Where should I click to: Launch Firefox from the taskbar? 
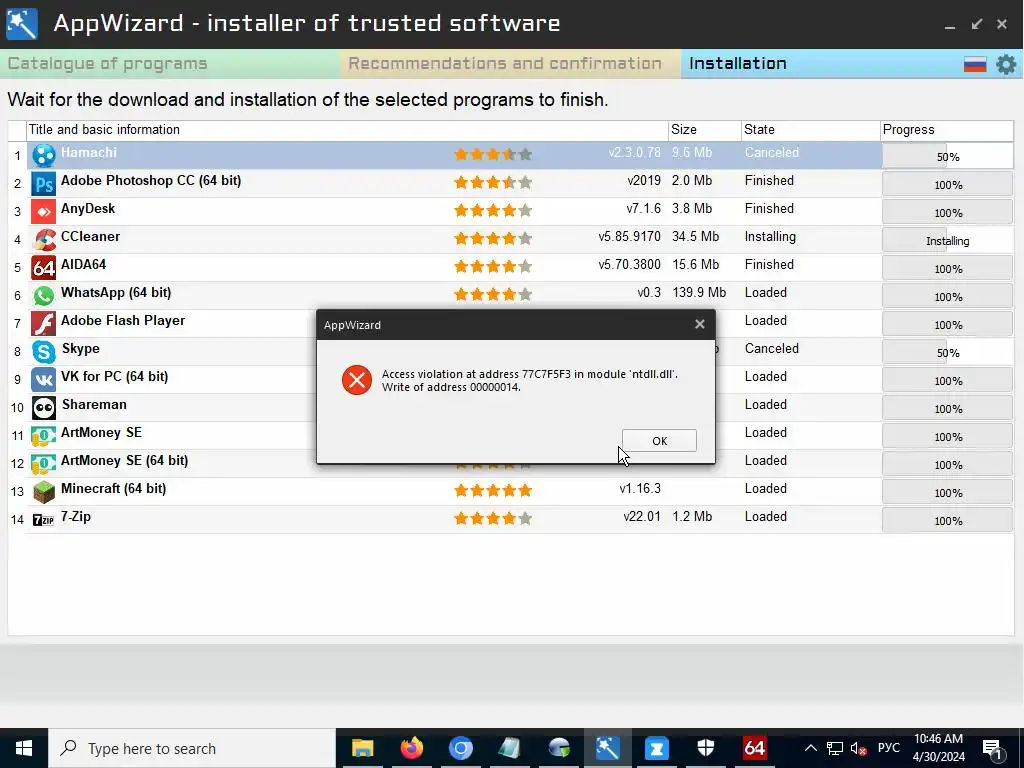[411, 748]
